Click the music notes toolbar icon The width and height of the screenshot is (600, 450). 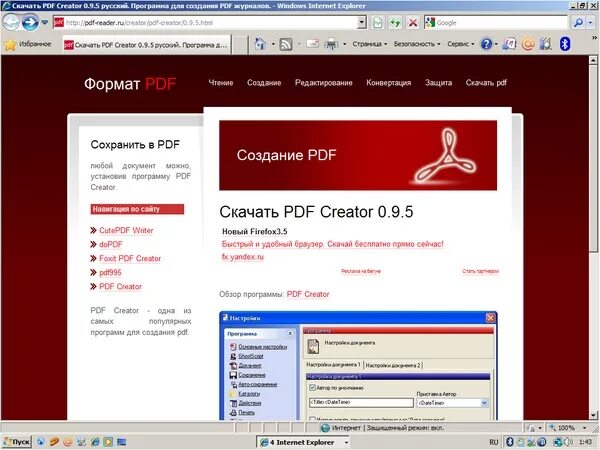[x=509, y=44]
